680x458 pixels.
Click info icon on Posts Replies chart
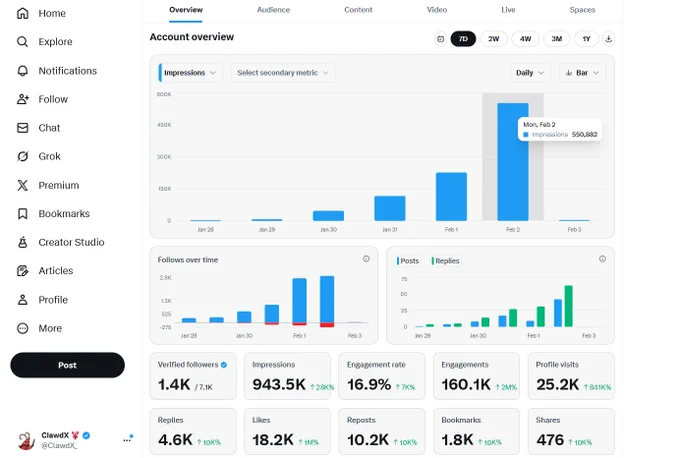click(602, 259)
